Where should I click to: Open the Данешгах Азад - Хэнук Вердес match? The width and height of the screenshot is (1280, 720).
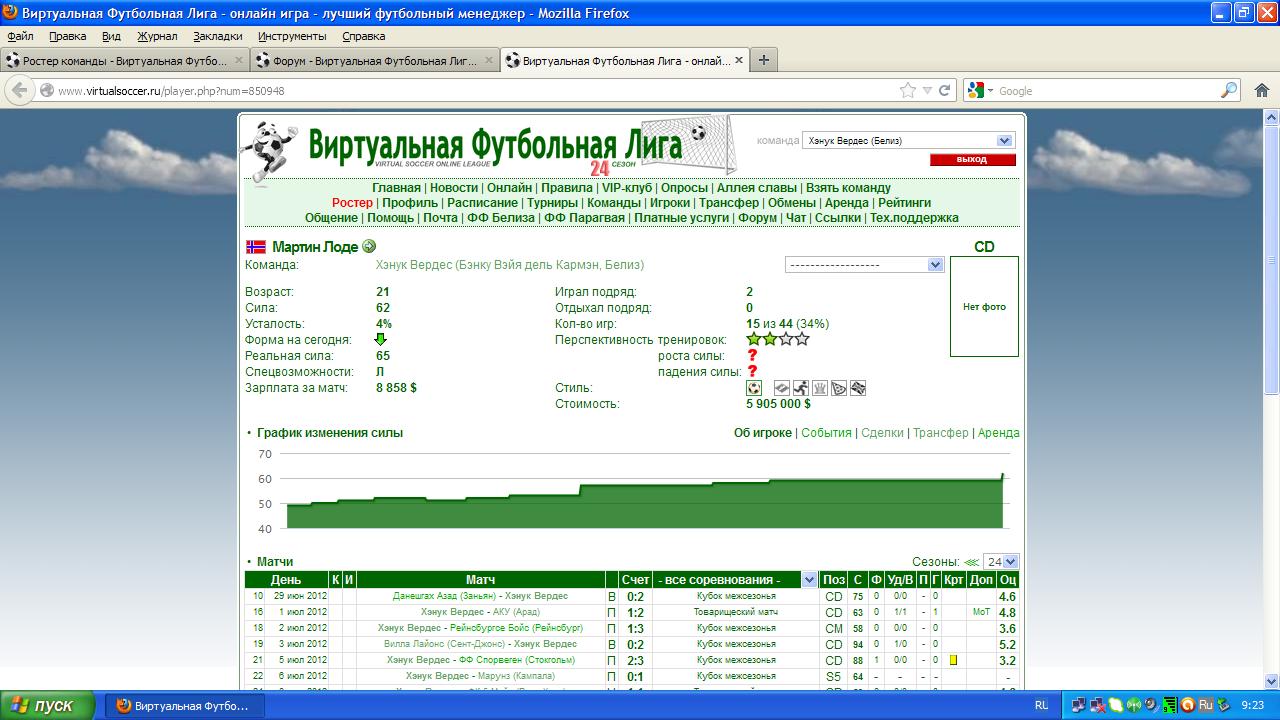pyautogui.click(x=480, y=596)
